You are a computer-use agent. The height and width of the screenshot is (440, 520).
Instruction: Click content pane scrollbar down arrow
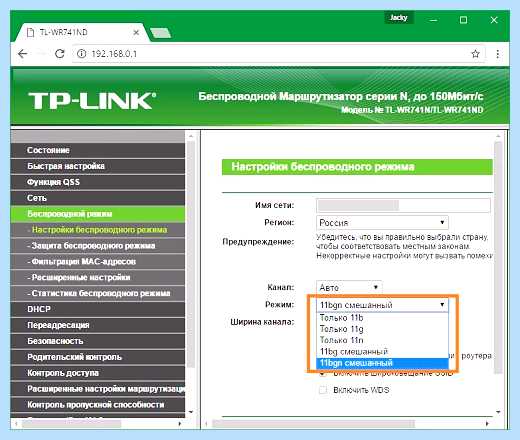498,412
